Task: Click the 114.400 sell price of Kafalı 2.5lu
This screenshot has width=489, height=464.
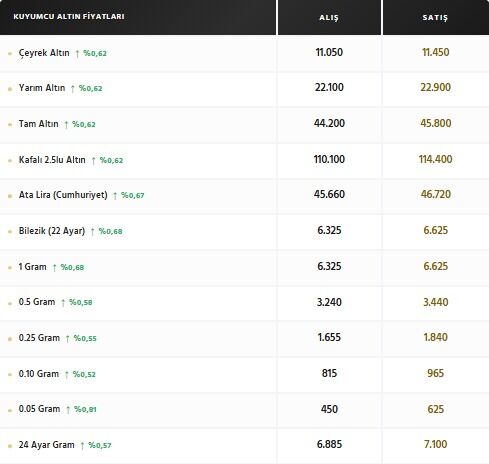Action: coord(435,159)
